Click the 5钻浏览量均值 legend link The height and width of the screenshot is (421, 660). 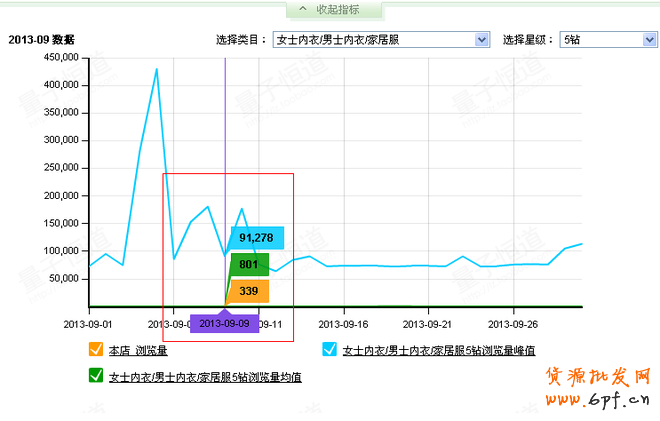[205, 377]
